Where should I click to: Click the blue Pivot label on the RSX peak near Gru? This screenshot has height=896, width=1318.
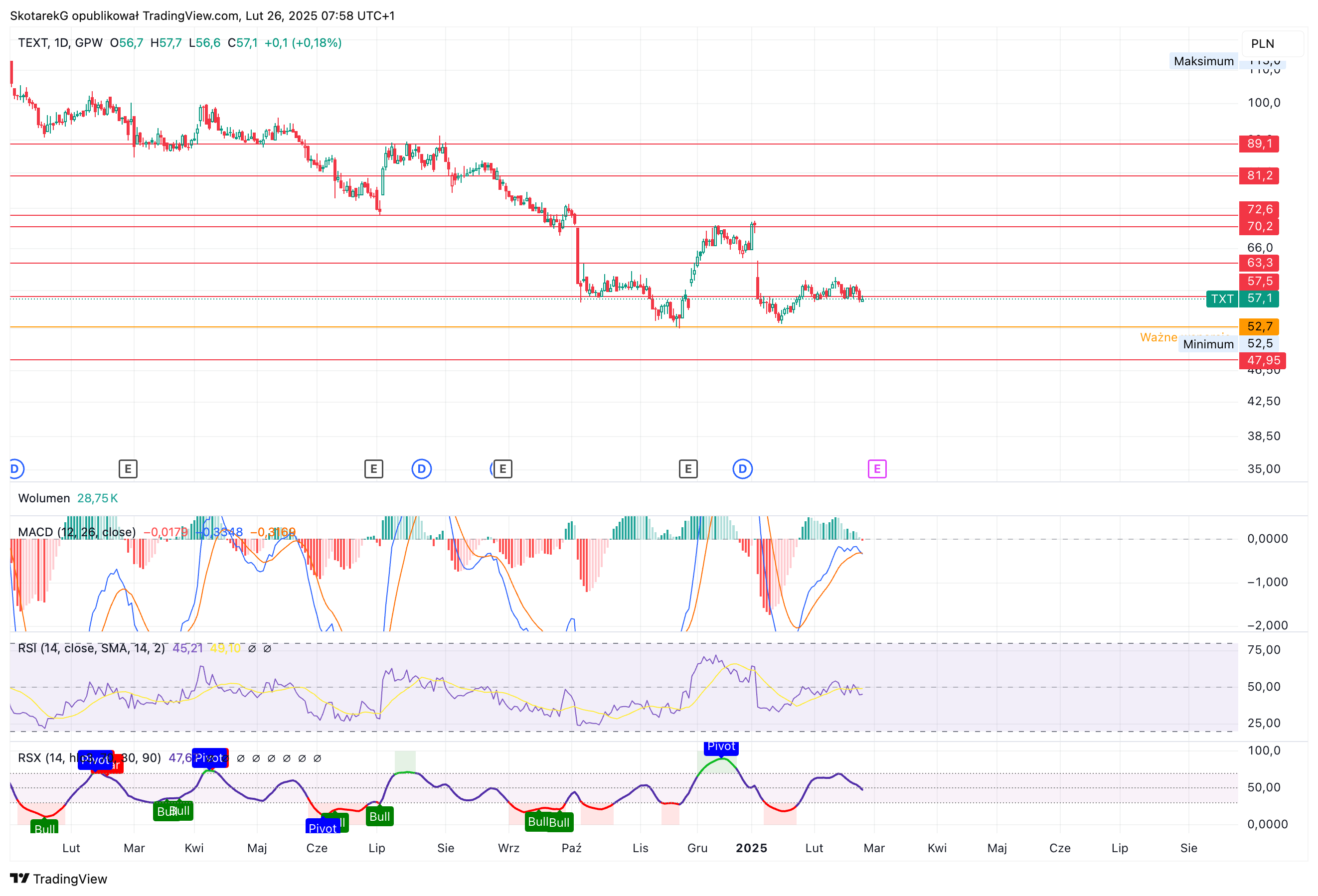click(x=721, y=747)
